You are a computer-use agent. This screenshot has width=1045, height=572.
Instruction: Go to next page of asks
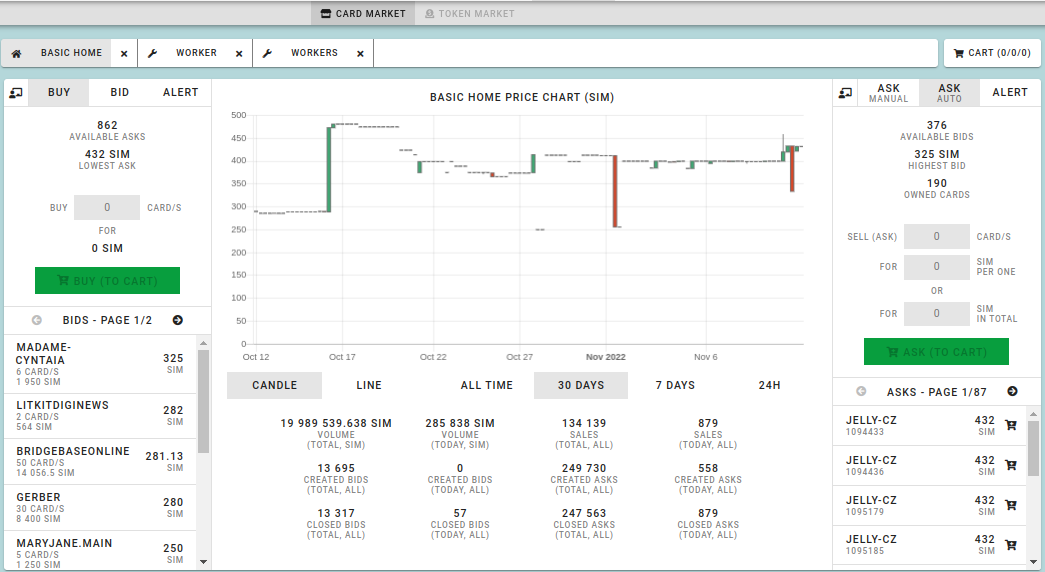pos(1012,392)
